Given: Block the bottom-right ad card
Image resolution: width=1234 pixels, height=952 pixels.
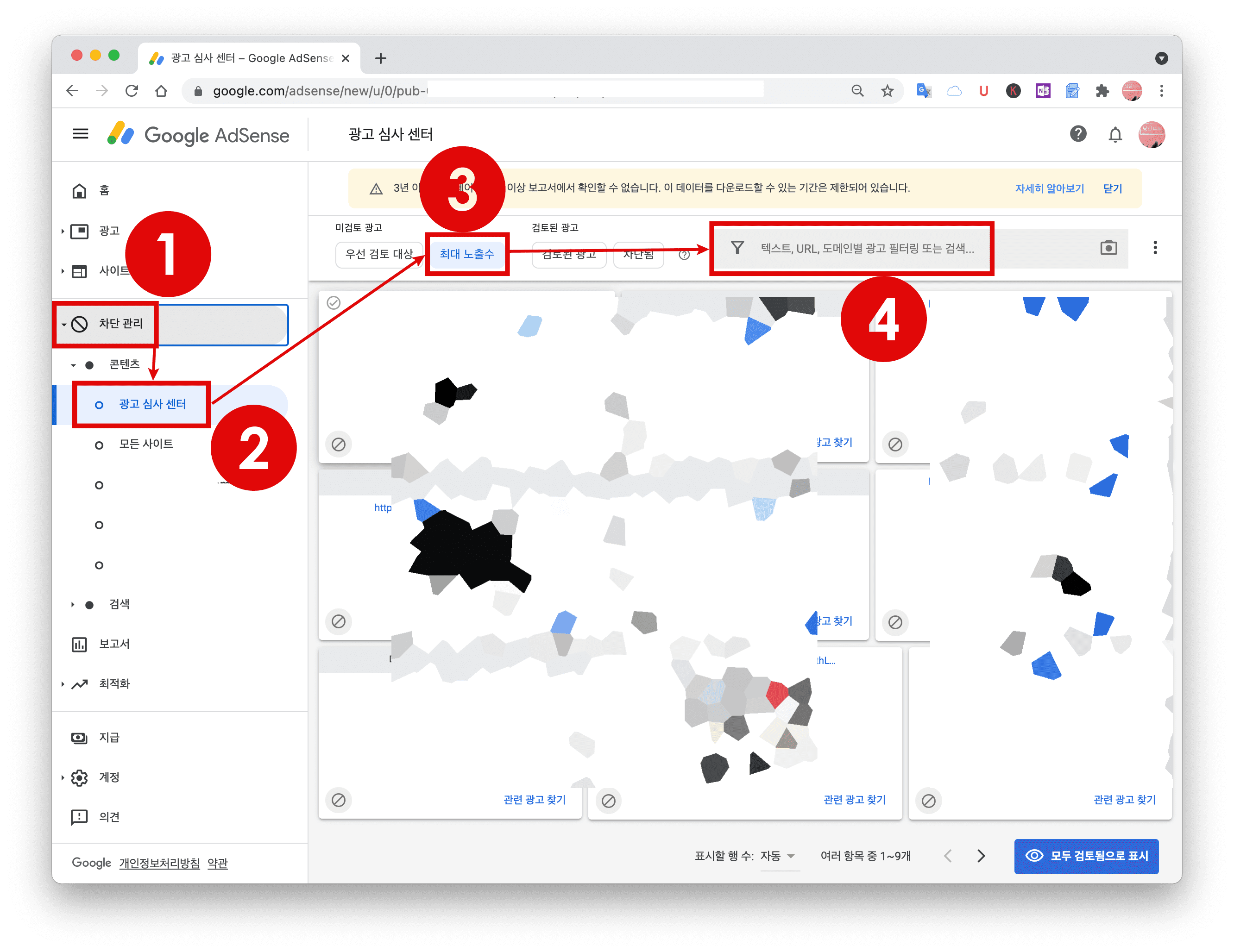Looking at the screenshot, I should tap(928, 801).
